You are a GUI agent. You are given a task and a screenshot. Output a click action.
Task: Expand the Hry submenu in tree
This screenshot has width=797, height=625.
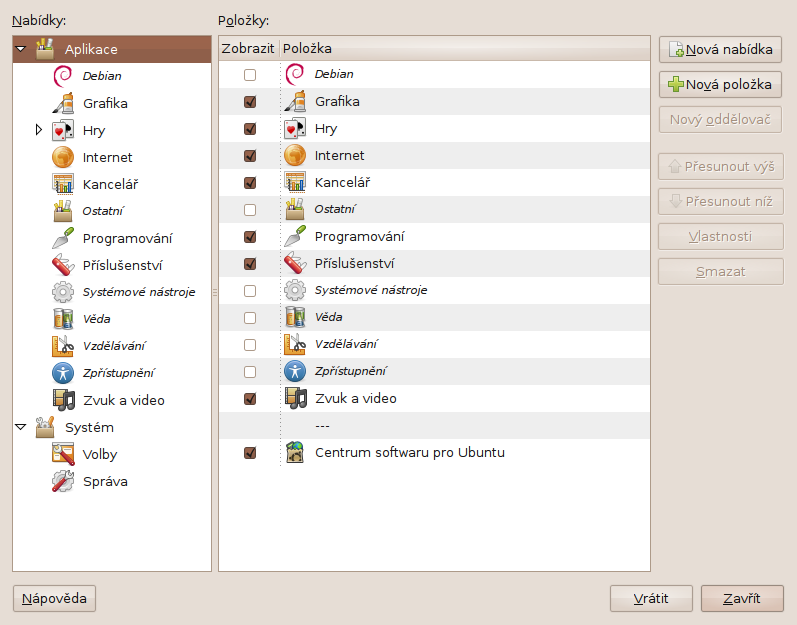pyautogui.click(x=39, y=130)
